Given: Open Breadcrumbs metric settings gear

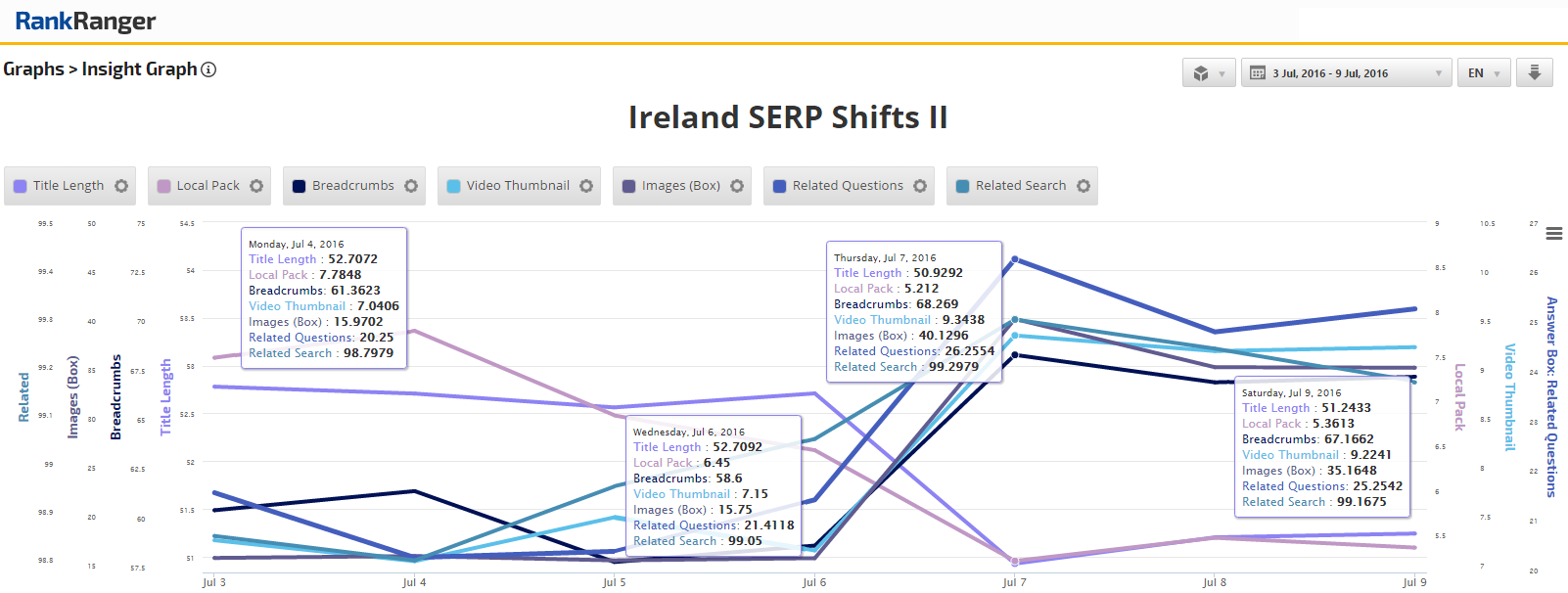Looking at the screenshot, I should pyautogui.click(x=411, y=186).
